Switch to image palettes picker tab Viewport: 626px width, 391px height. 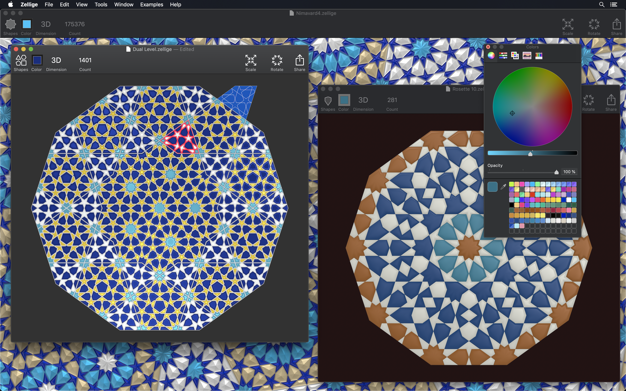(x=527, y=56)
